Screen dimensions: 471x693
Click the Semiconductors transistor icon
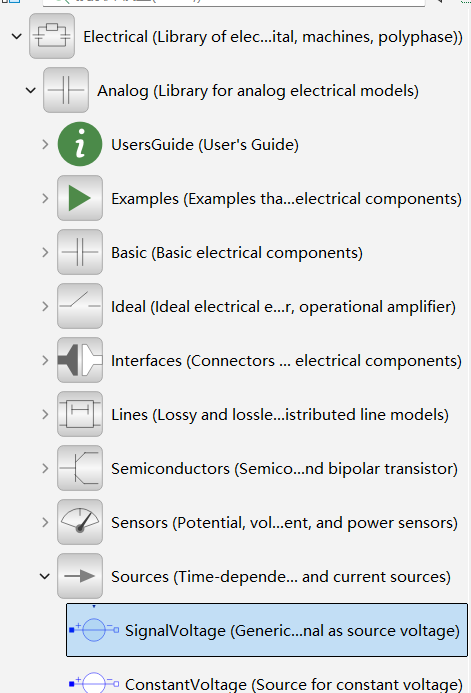[x=80, y=468]
